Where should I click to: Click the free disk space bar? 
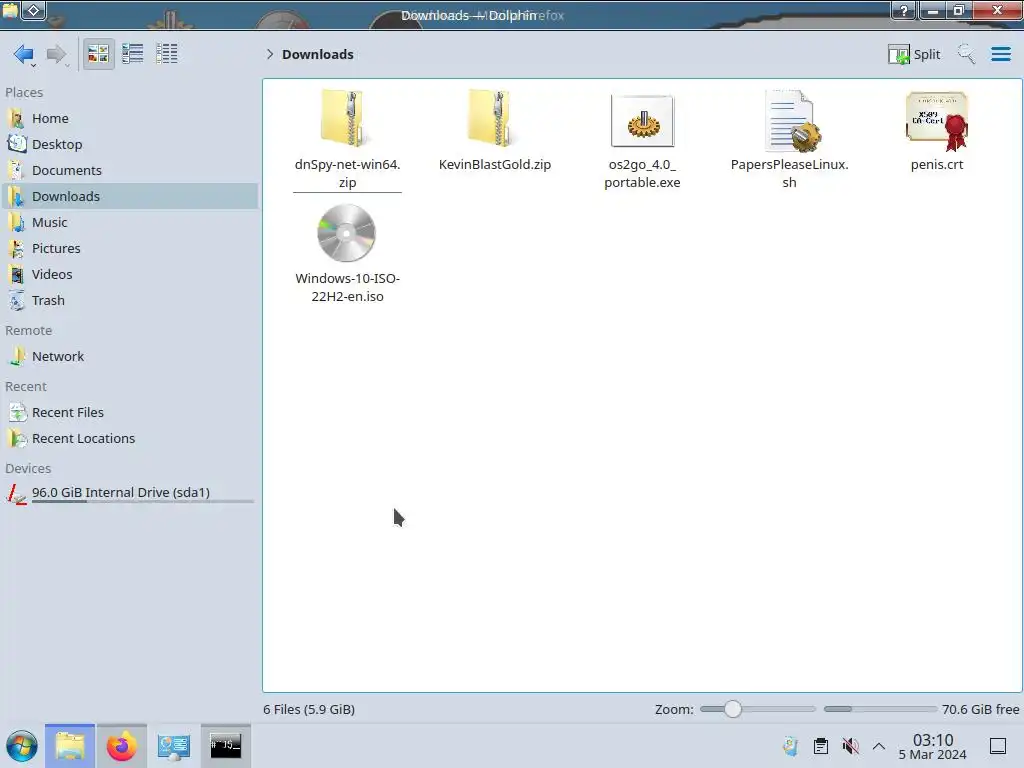tap(880, 709)
